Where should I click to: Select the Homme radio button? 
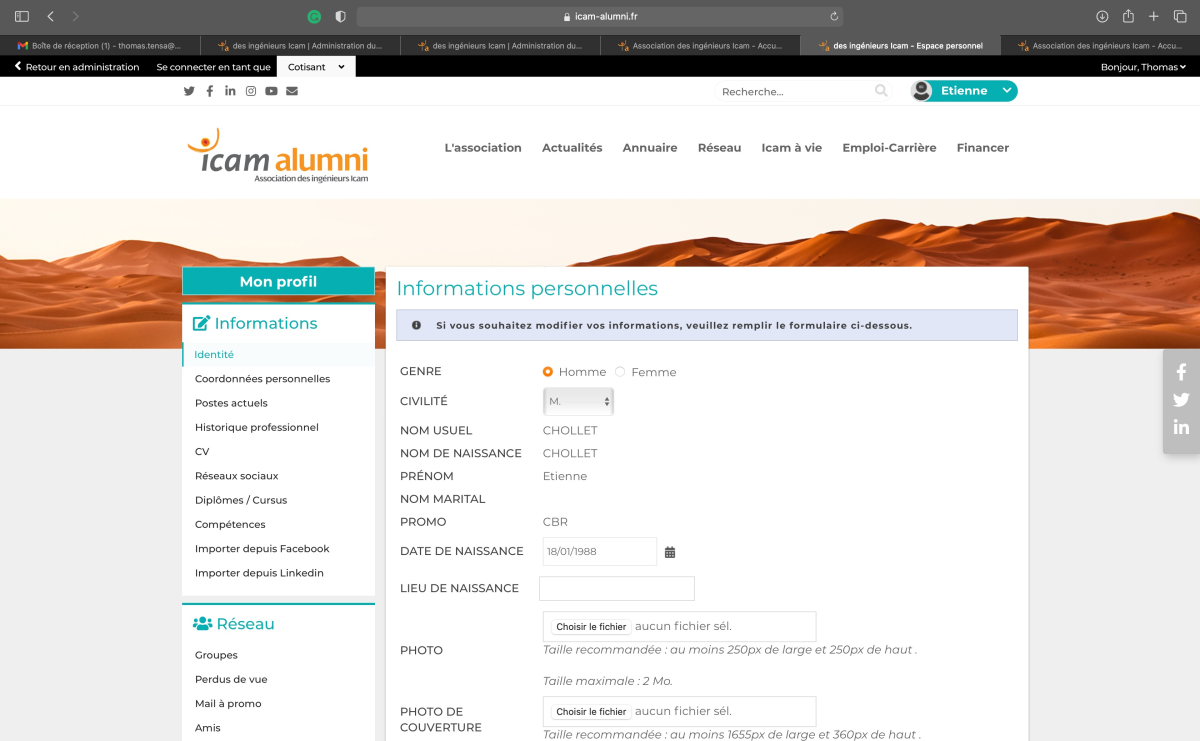click(548, 372)
